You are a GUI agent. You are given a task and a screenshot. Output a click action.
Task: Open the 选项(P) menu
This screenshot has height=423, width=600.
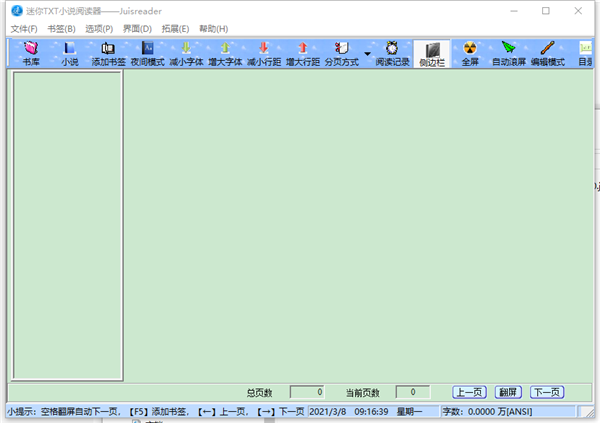click(99, 29)
